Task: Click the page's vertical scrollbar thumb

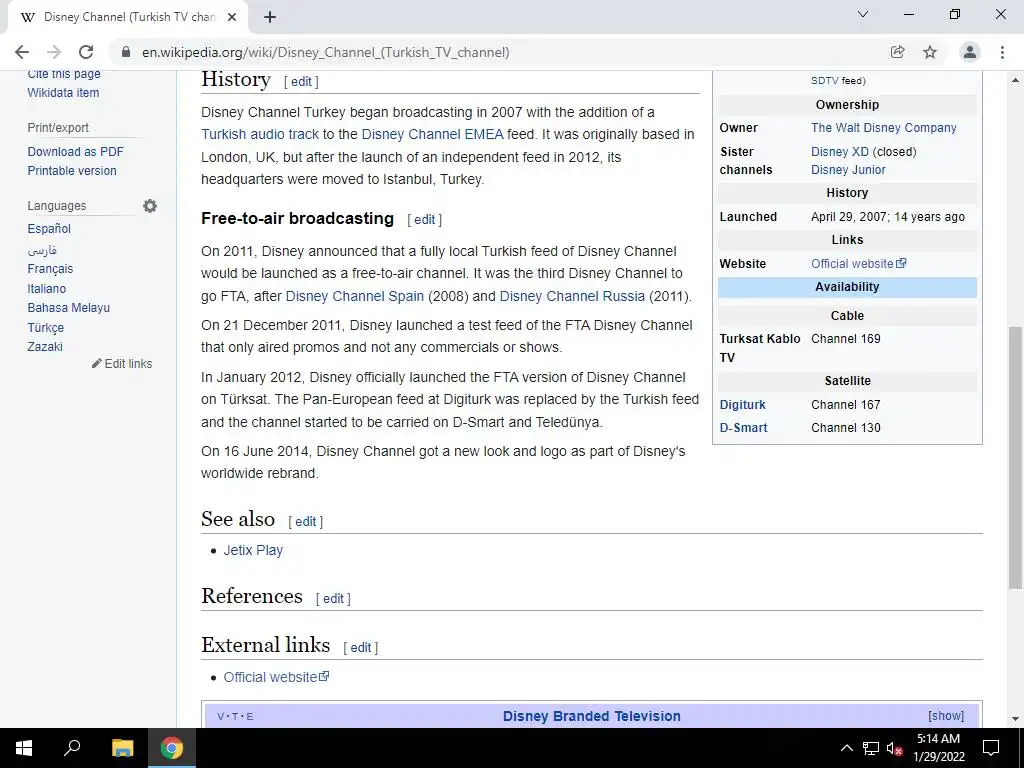Action: (1016, 457)
